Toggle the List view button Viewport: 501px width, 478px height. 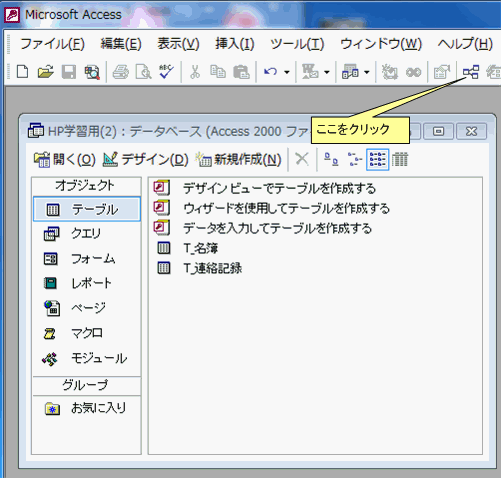pyautogui.click(x=377, y=159)
